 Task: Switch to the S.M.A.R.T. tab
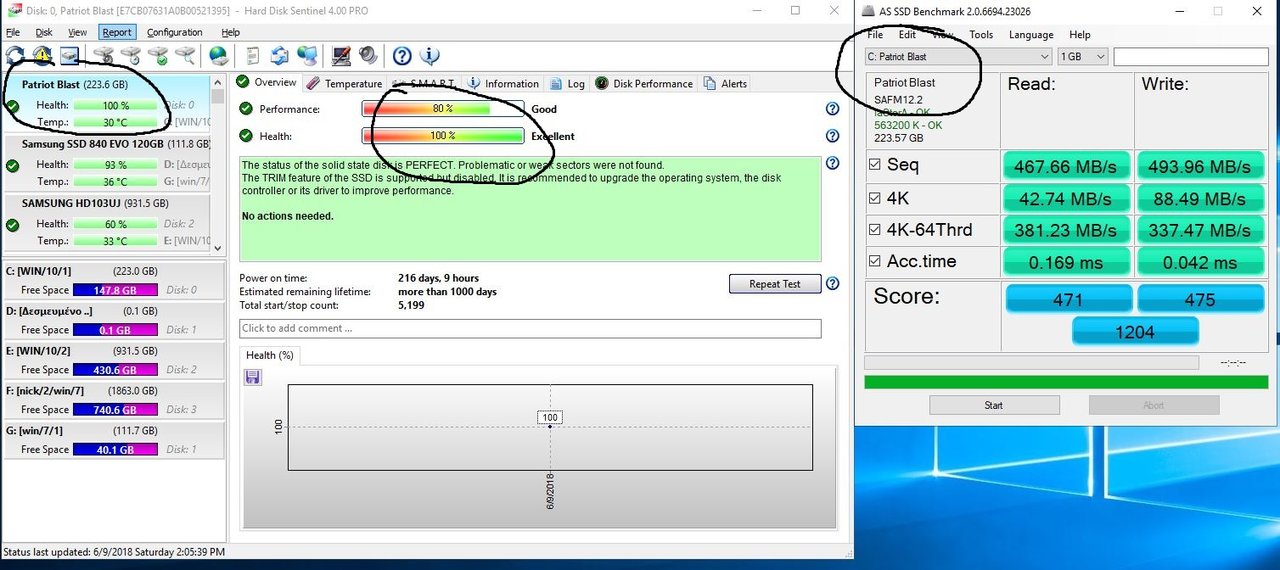(424, 84)
